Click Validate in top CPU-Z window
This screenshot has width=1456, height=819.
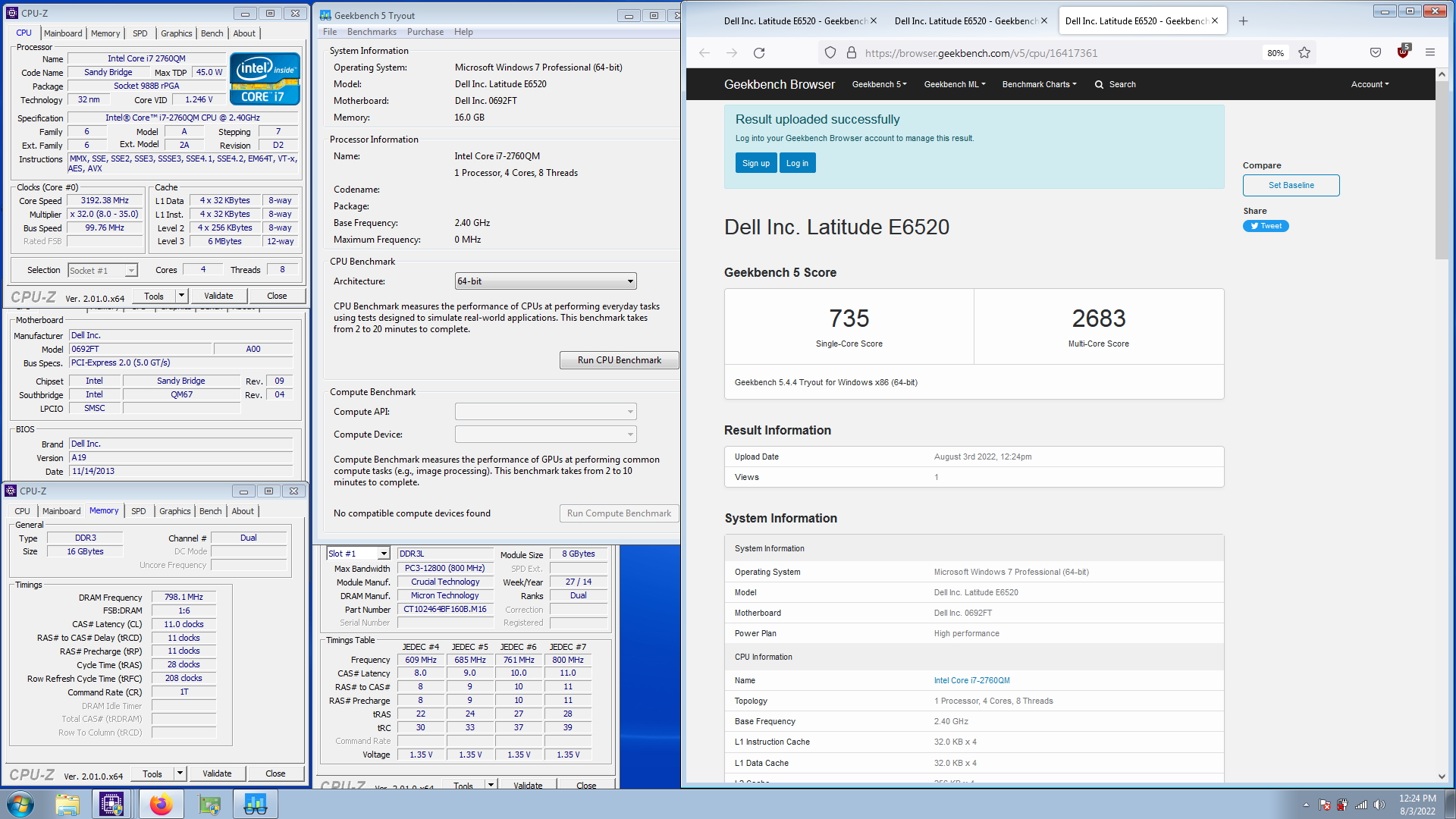point(218,296)
